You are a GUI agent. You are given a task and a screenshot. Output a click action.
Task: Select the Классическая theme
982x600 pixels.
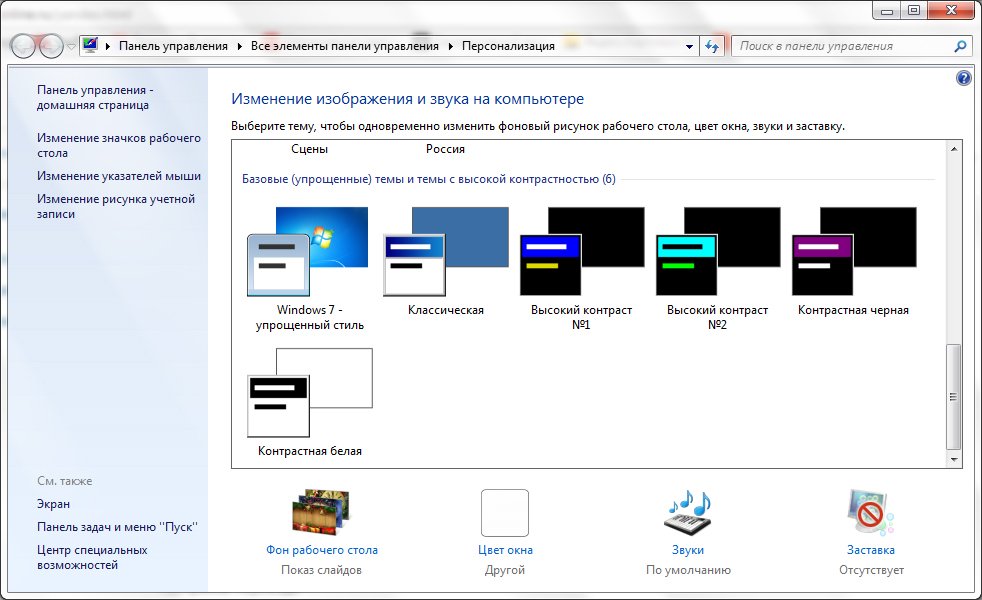(445, 261)
